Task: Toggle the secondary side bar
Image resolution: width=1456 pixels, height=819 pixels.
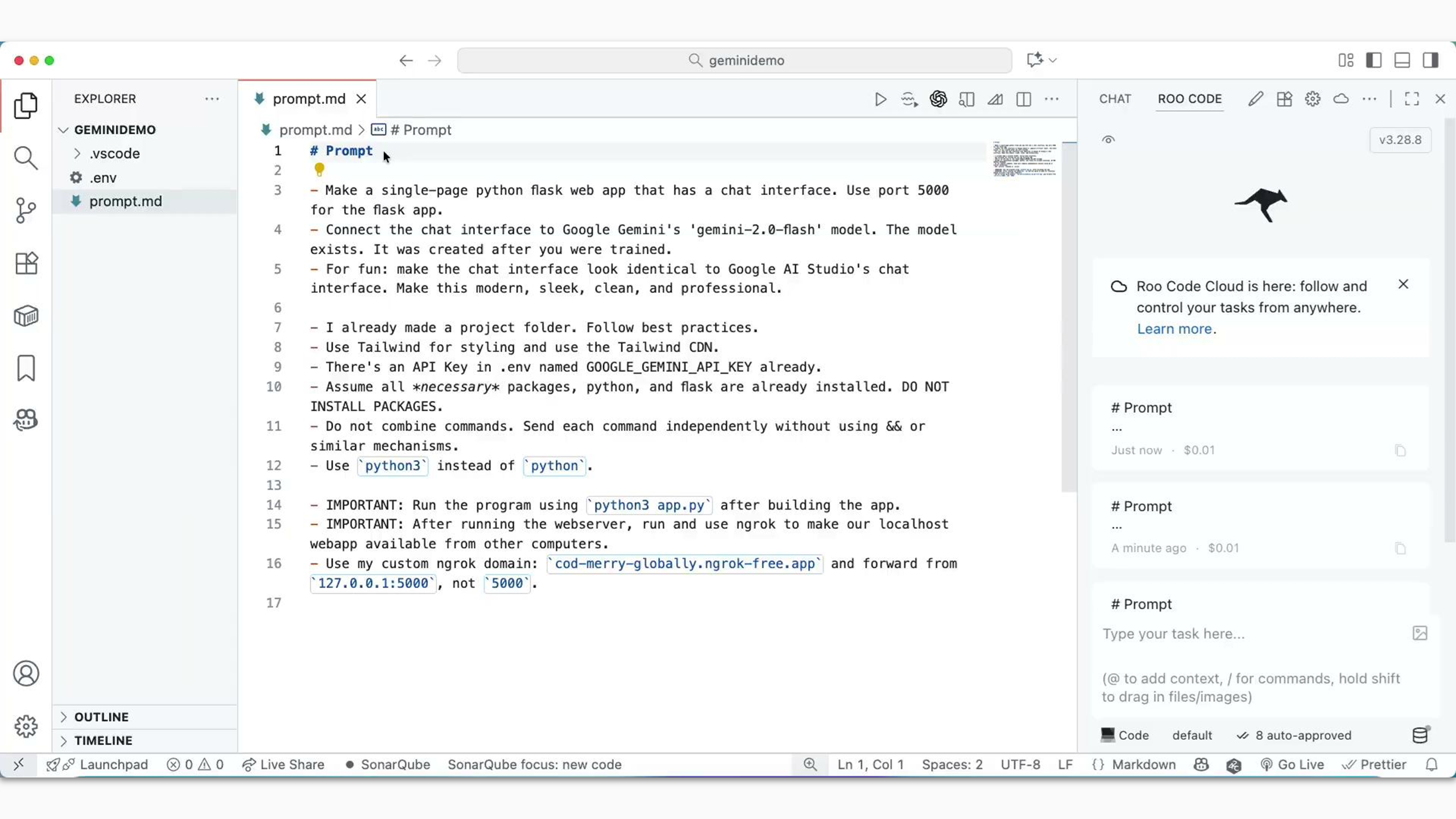Action: (x=1430, y=60)
